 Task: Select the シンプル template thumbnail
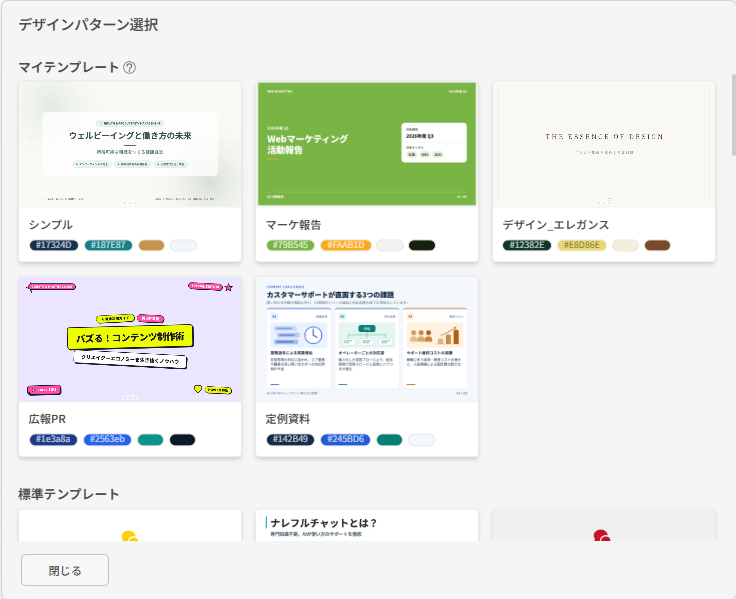tap(130, 144)
